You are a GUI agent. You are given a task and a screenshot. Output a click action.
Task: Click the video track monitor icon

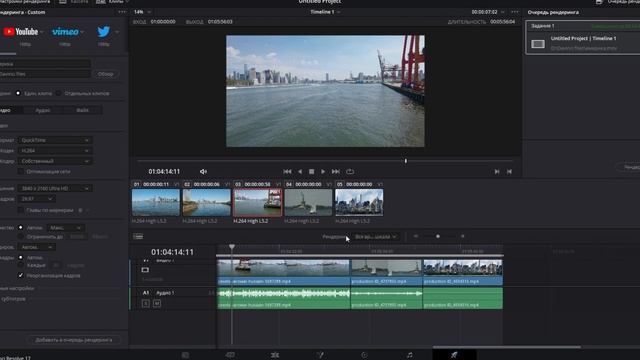(x=145, y=270)
